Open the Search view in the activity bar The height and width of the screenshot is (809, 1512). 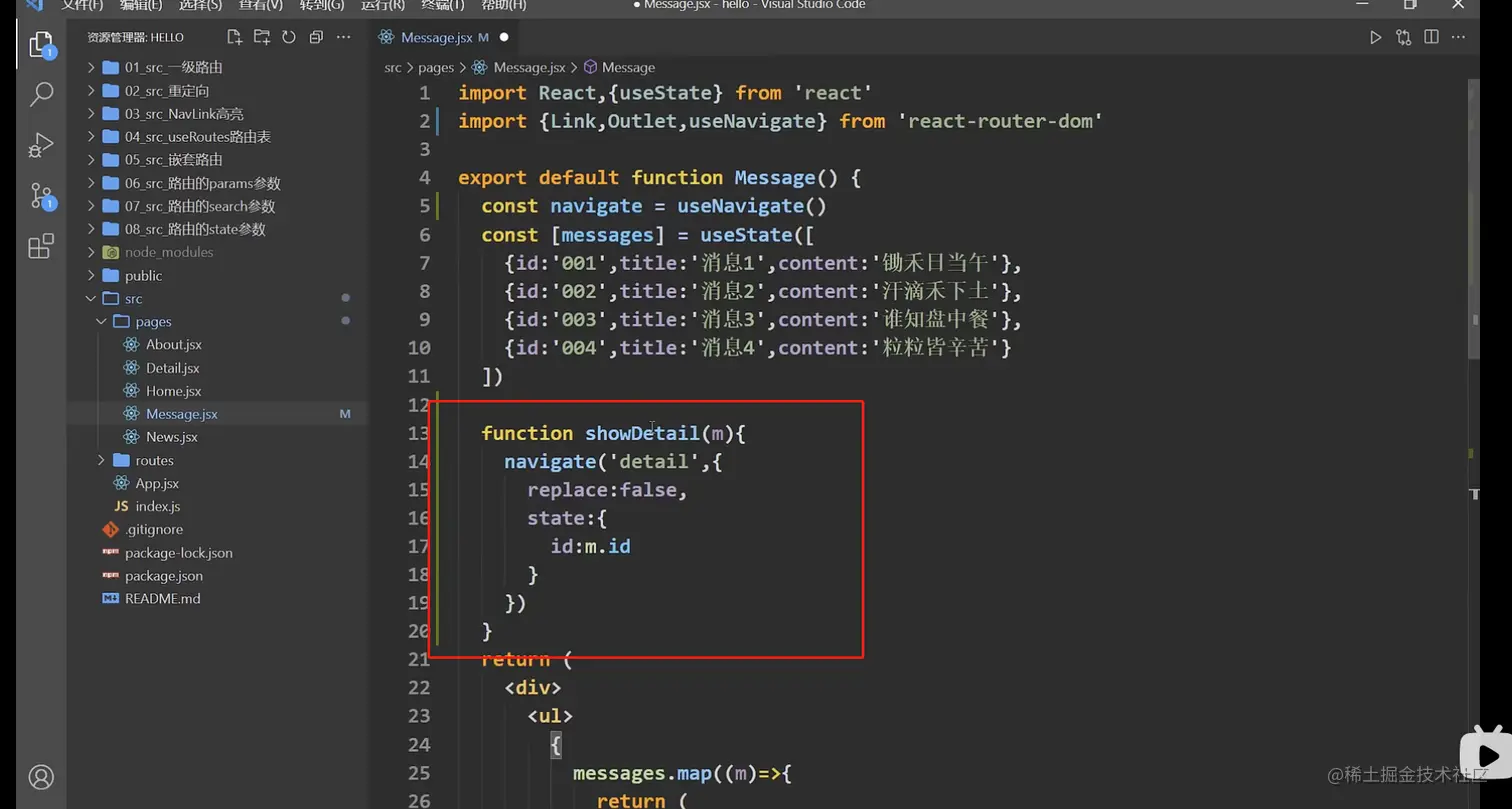click(x=41, y=94)
